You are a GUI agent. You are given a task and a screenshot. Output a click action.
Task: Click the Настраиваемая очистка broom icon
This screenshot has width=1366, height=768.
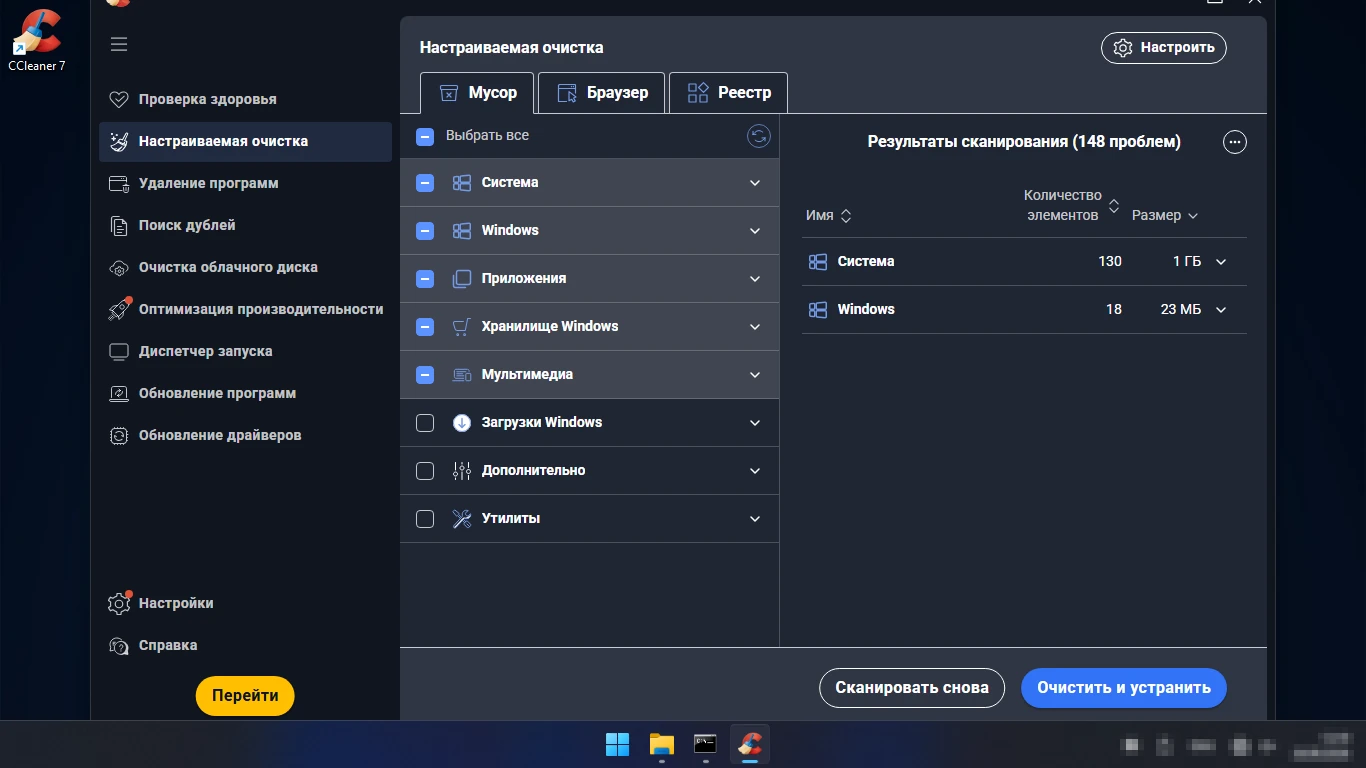[x=119, y=141]
